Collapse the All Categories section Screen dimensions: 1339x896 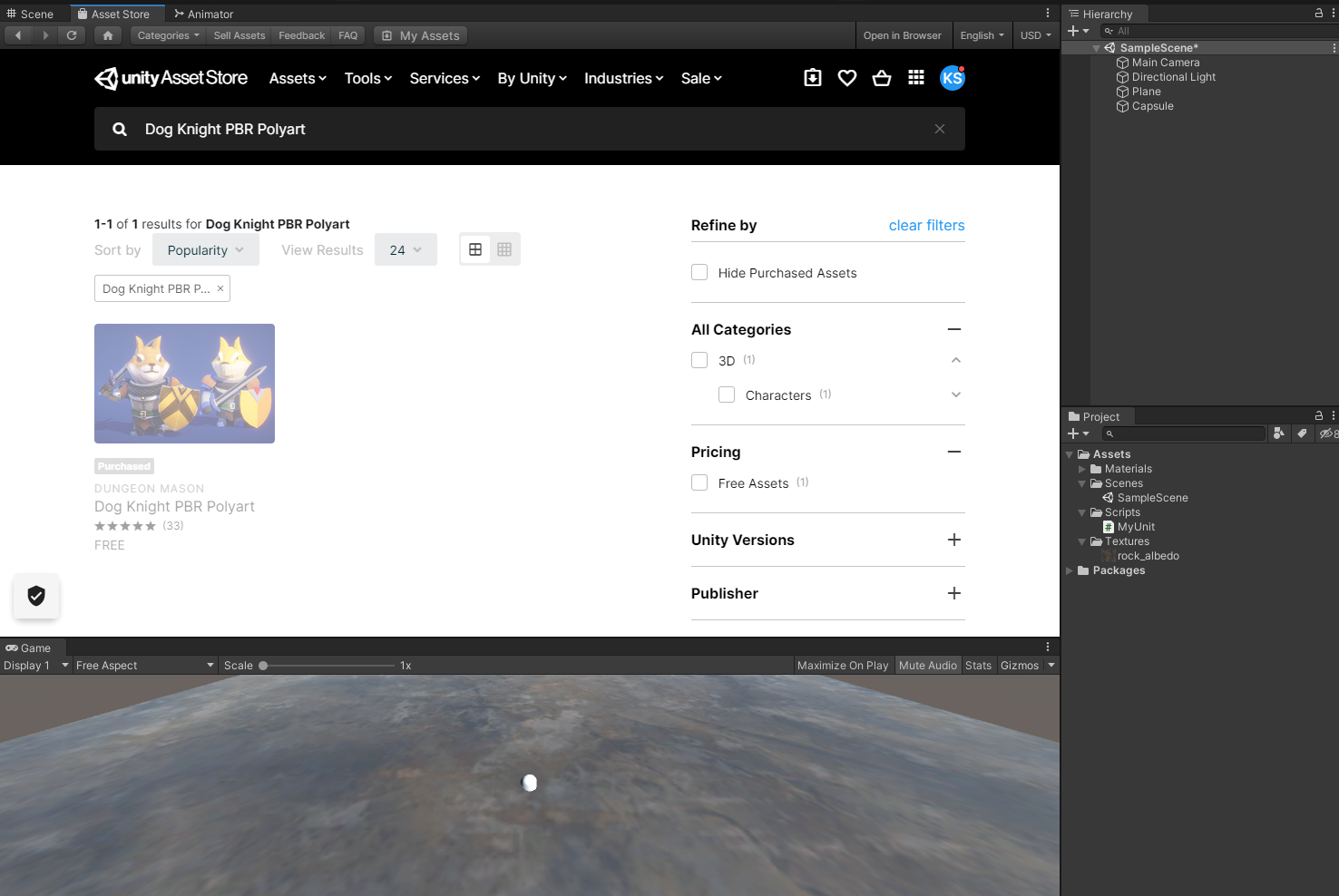[954, 329]
